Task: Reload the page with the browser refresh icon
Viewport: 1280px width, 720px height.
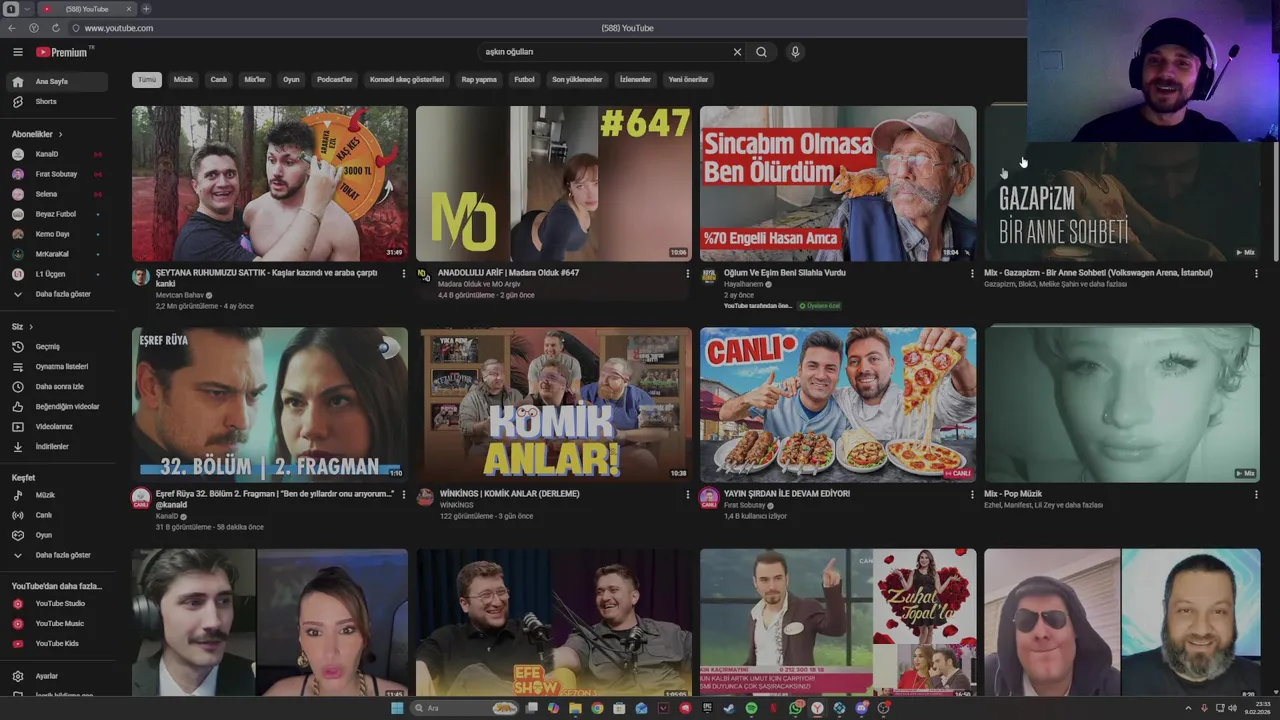Action: click(55, 28)
